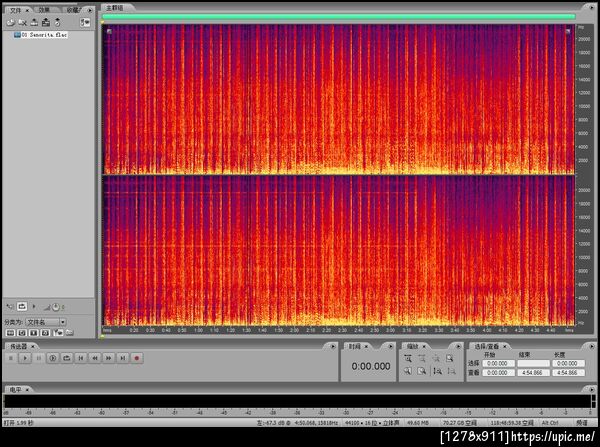Click the Stop button in the transport
Screen dimensions: 600x447
click(x=11, y=358)
